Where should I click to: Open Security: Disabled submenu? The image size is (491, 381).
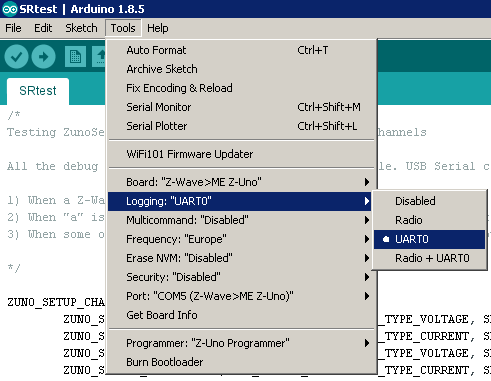tap(241, 277)
